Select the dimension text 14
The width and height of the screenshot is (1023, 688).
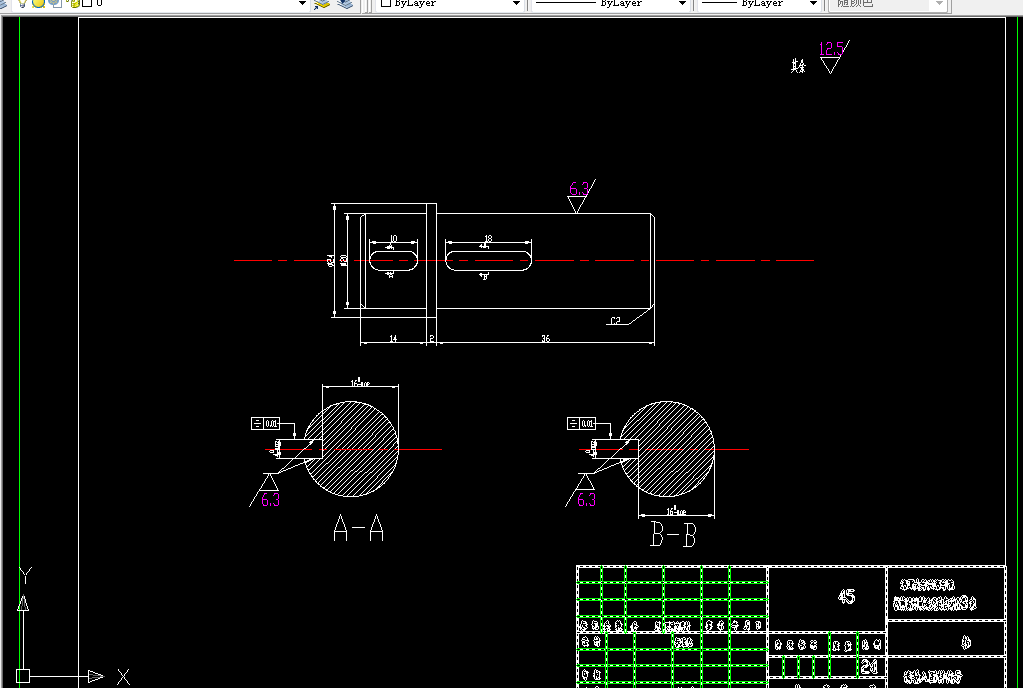pyautogui.click(x=393, y=338)
